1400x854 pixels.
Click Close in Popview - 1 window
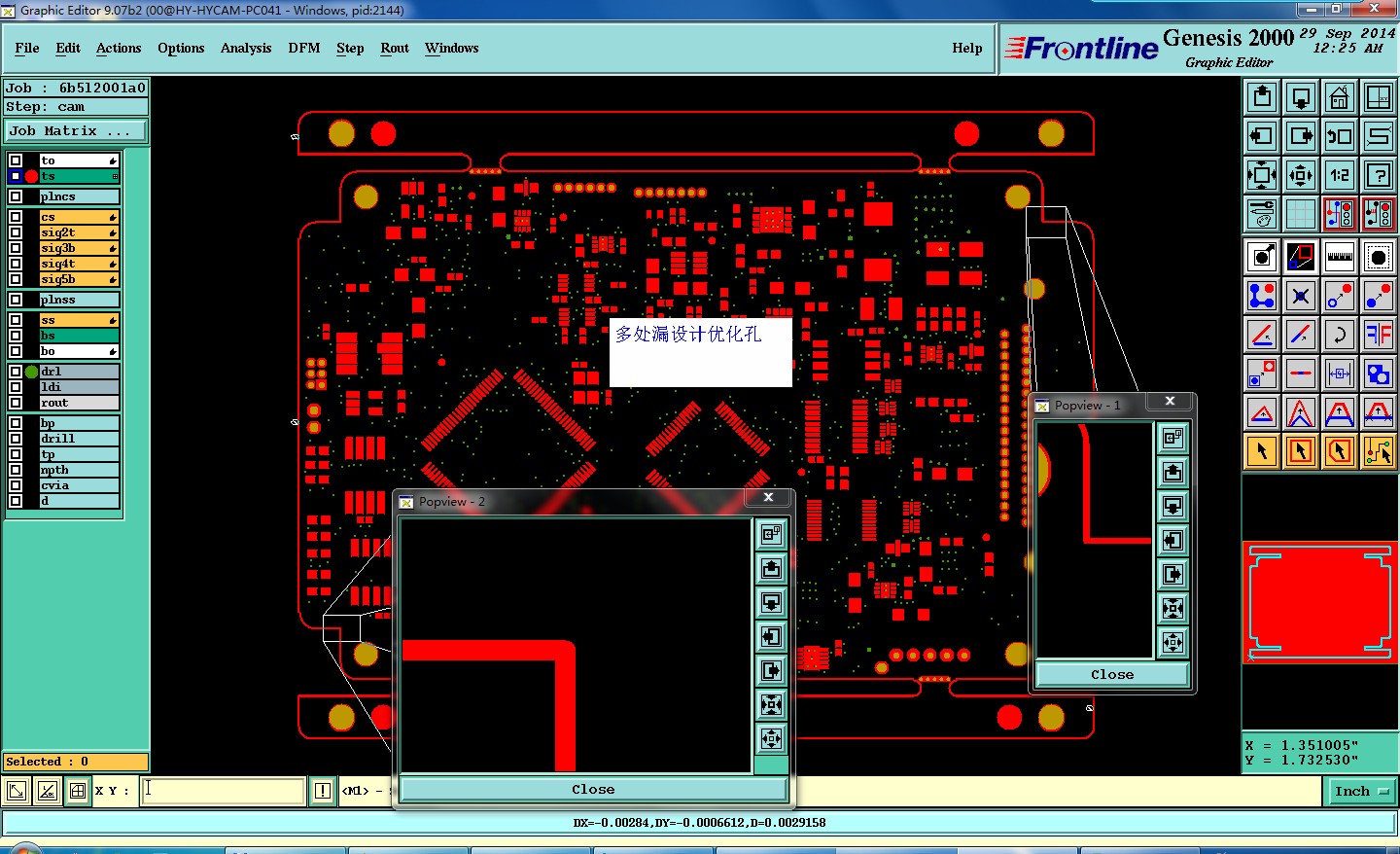[1112, 674]
